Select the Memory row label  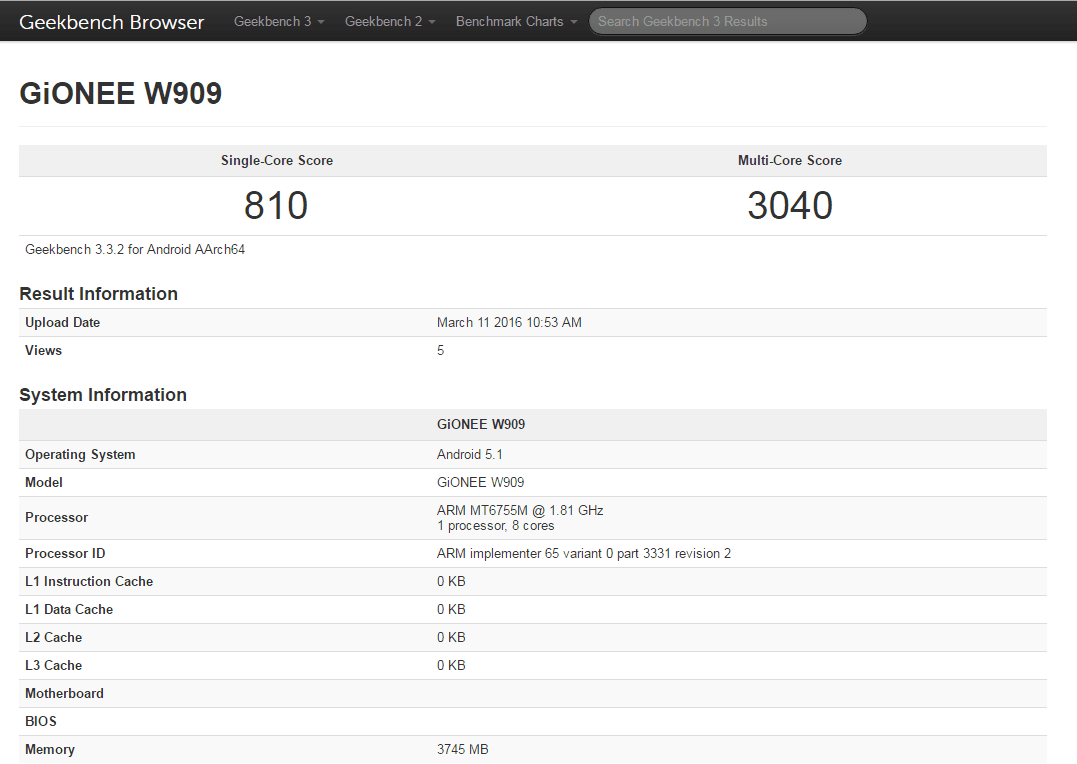pos(49,750)
